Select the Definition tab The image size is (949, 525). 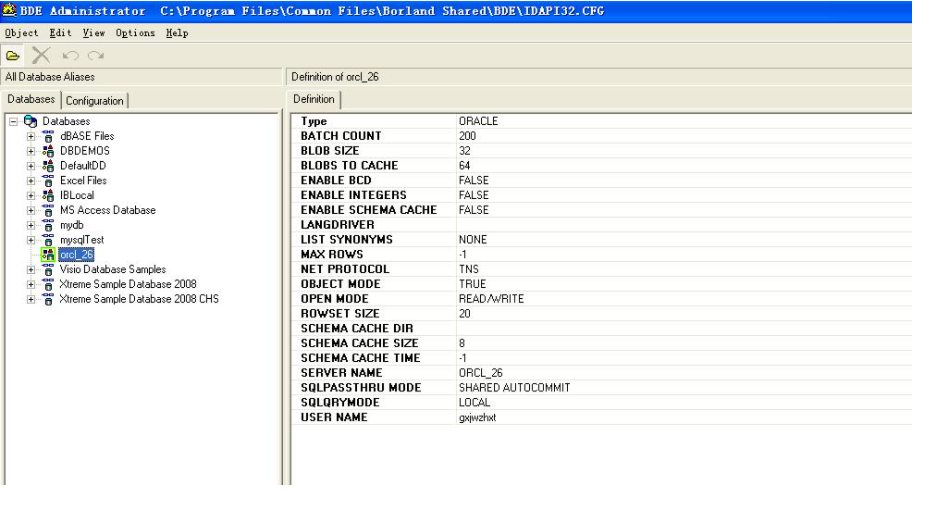click(x=314, y=99)
